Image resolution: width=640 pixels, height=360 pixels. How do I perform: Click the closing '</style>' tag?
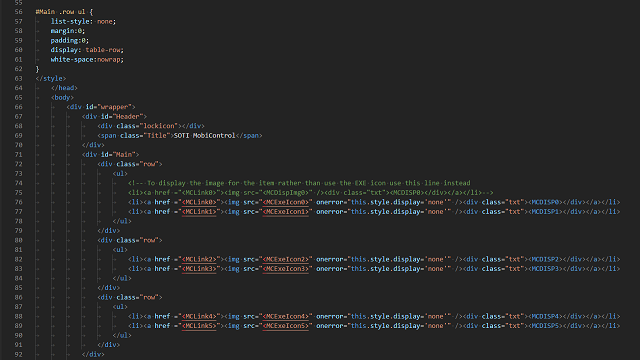point(51,78)
